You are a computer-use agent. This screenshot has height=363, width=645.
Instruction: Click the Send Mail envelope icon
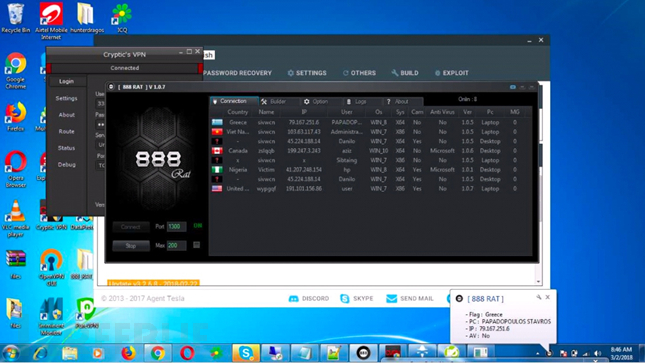click(x=392, y=298)
